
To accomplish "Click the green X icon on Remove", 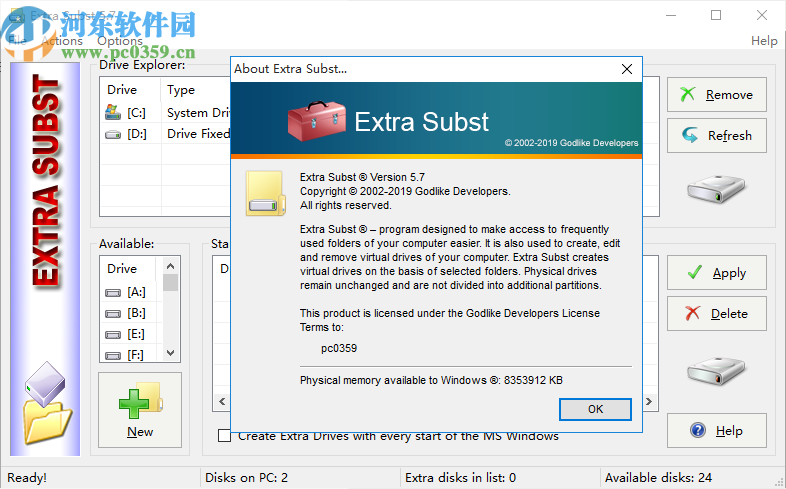I will [x=688, y=94].
